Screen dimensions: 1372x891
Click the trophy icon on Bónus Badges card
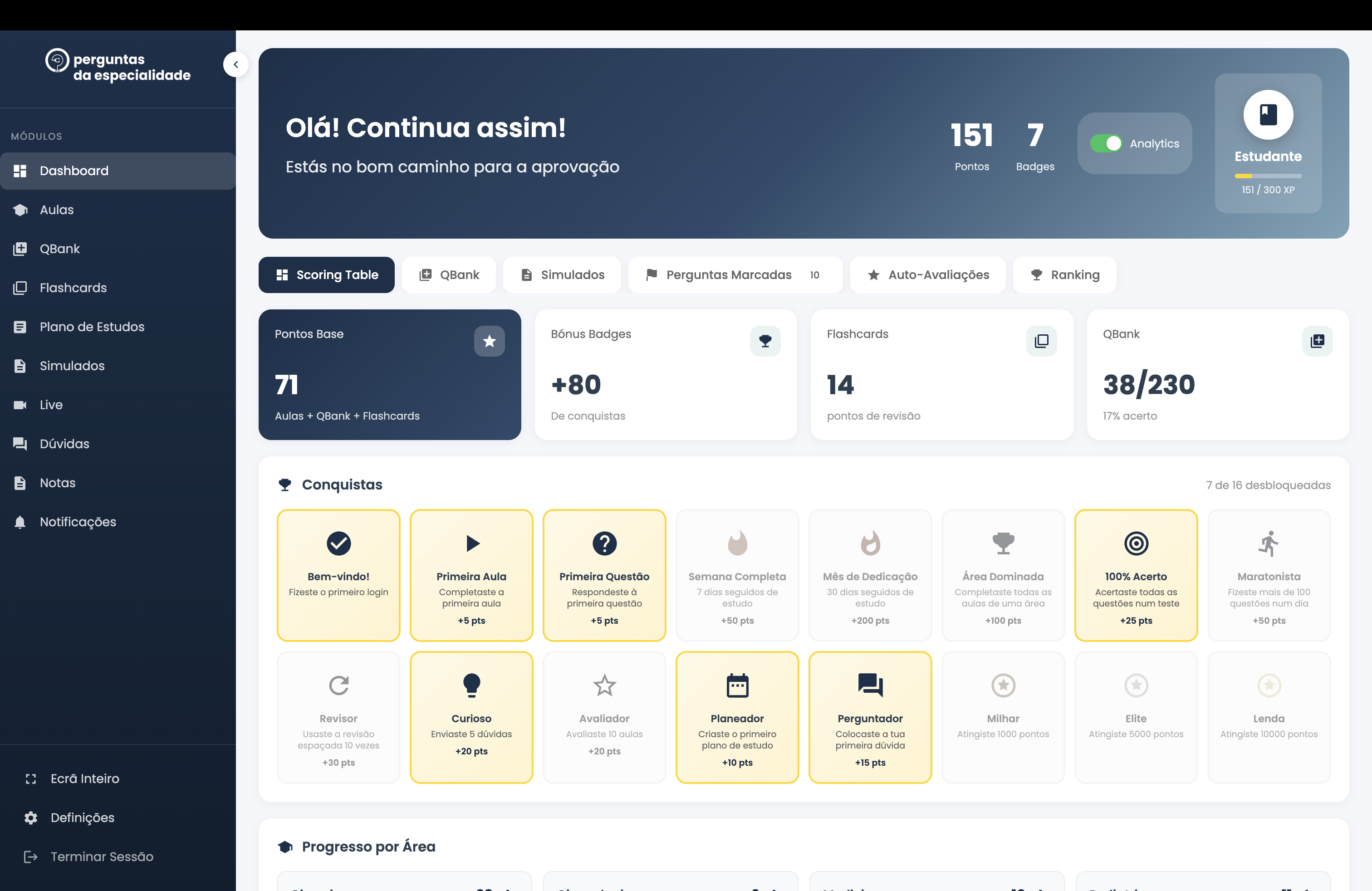click(x=765, y=341)
